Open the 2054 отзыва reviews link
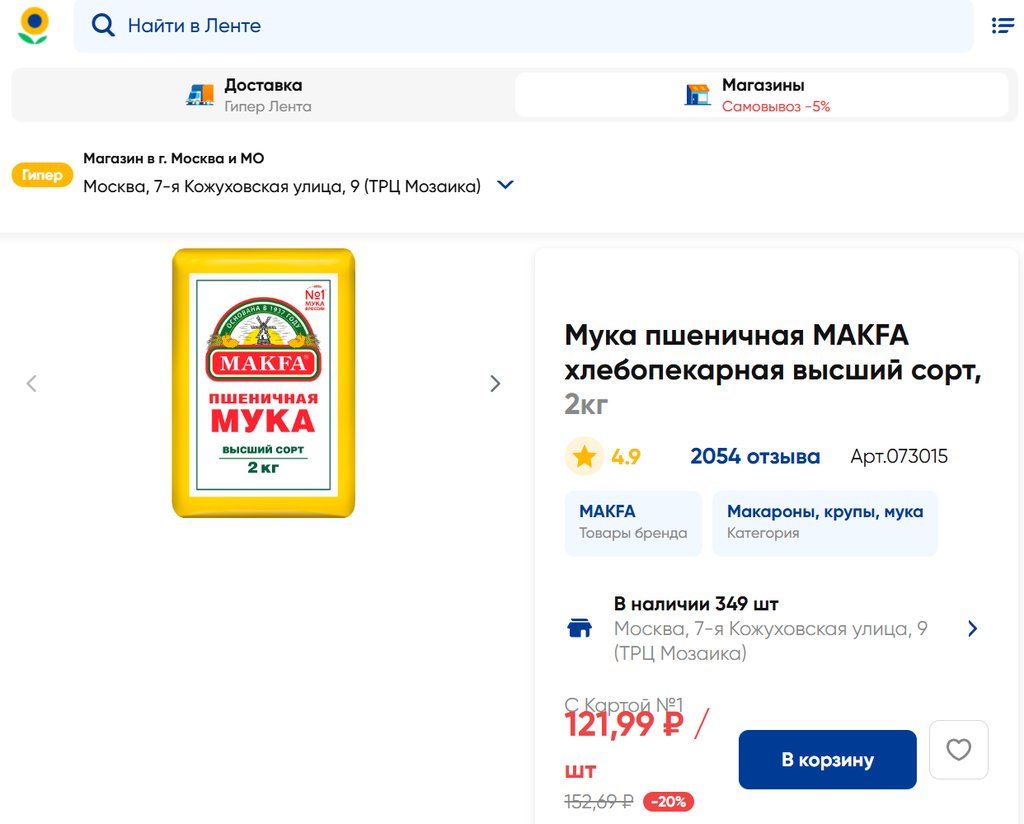The width and height of the screenshot is (1024, 824). [x=754, y=457]
